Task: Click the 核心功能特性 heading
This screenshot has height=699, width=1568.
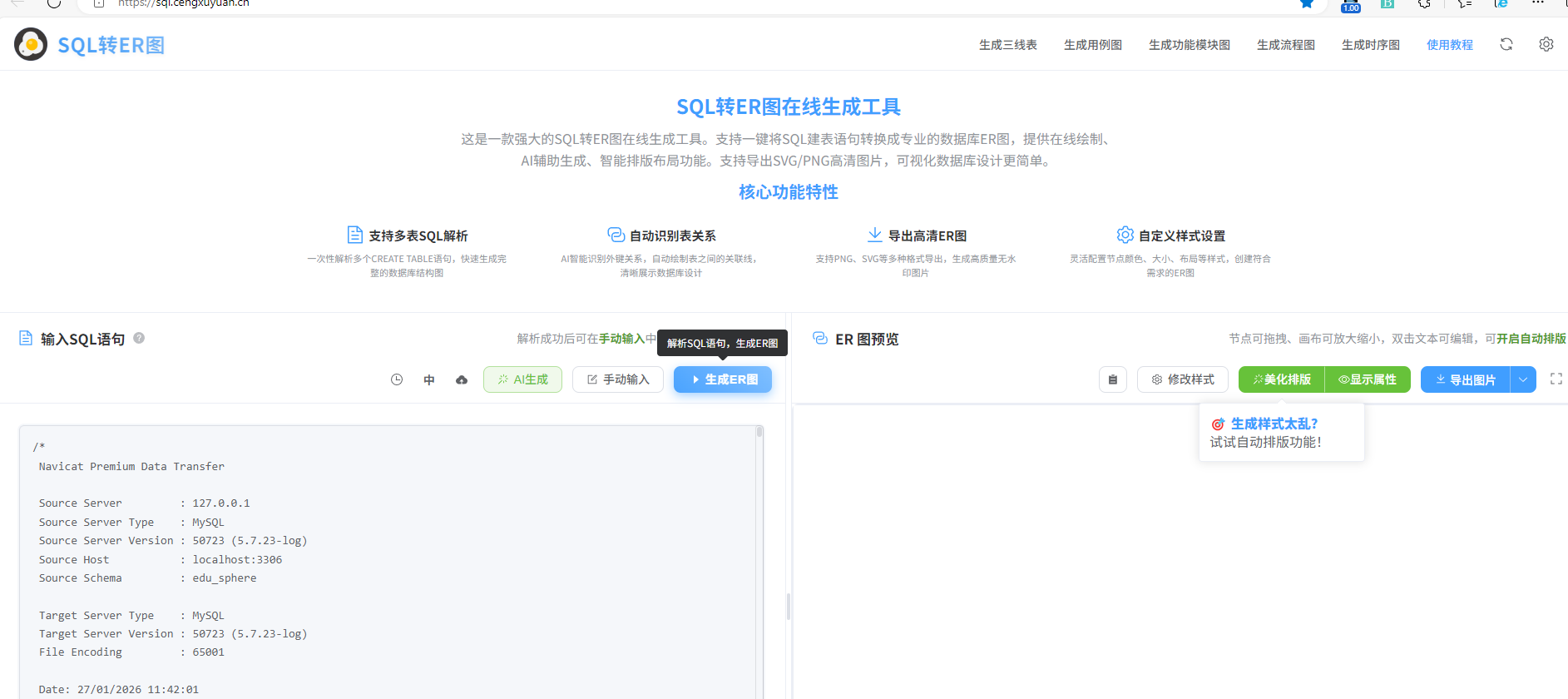Action: [x=789, y=192]
